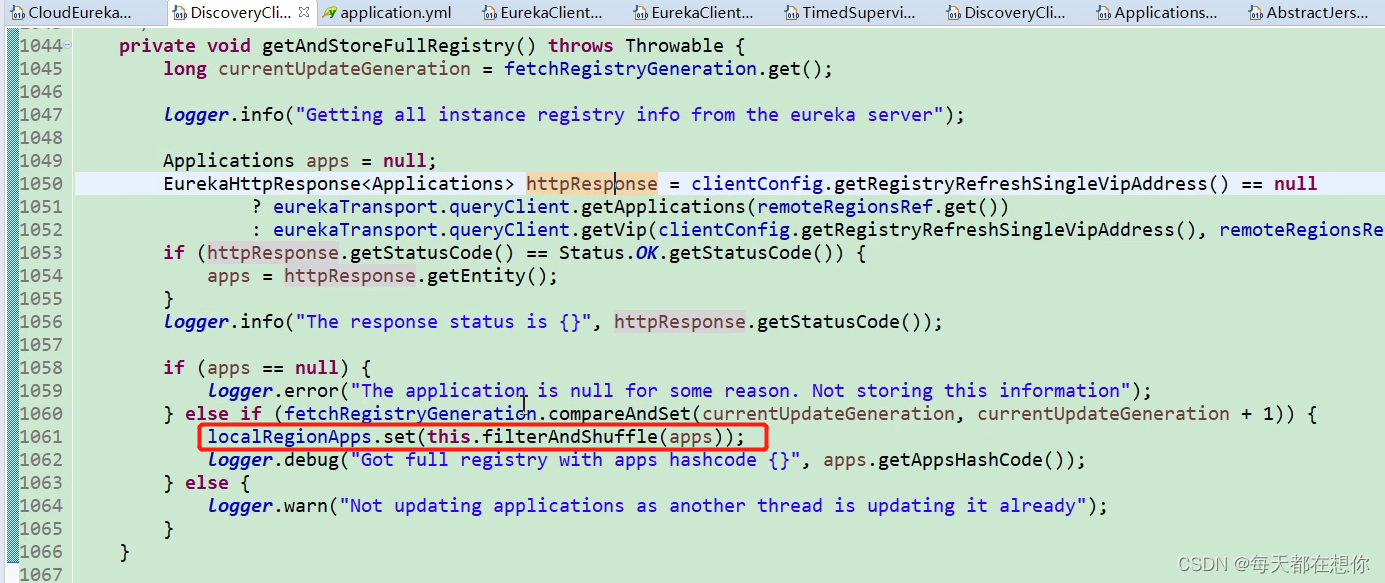Viewport: 1385px width, 583px height.
Task: Click the highlighted httpResponse variable on line 1050
Action: [592, 184]
